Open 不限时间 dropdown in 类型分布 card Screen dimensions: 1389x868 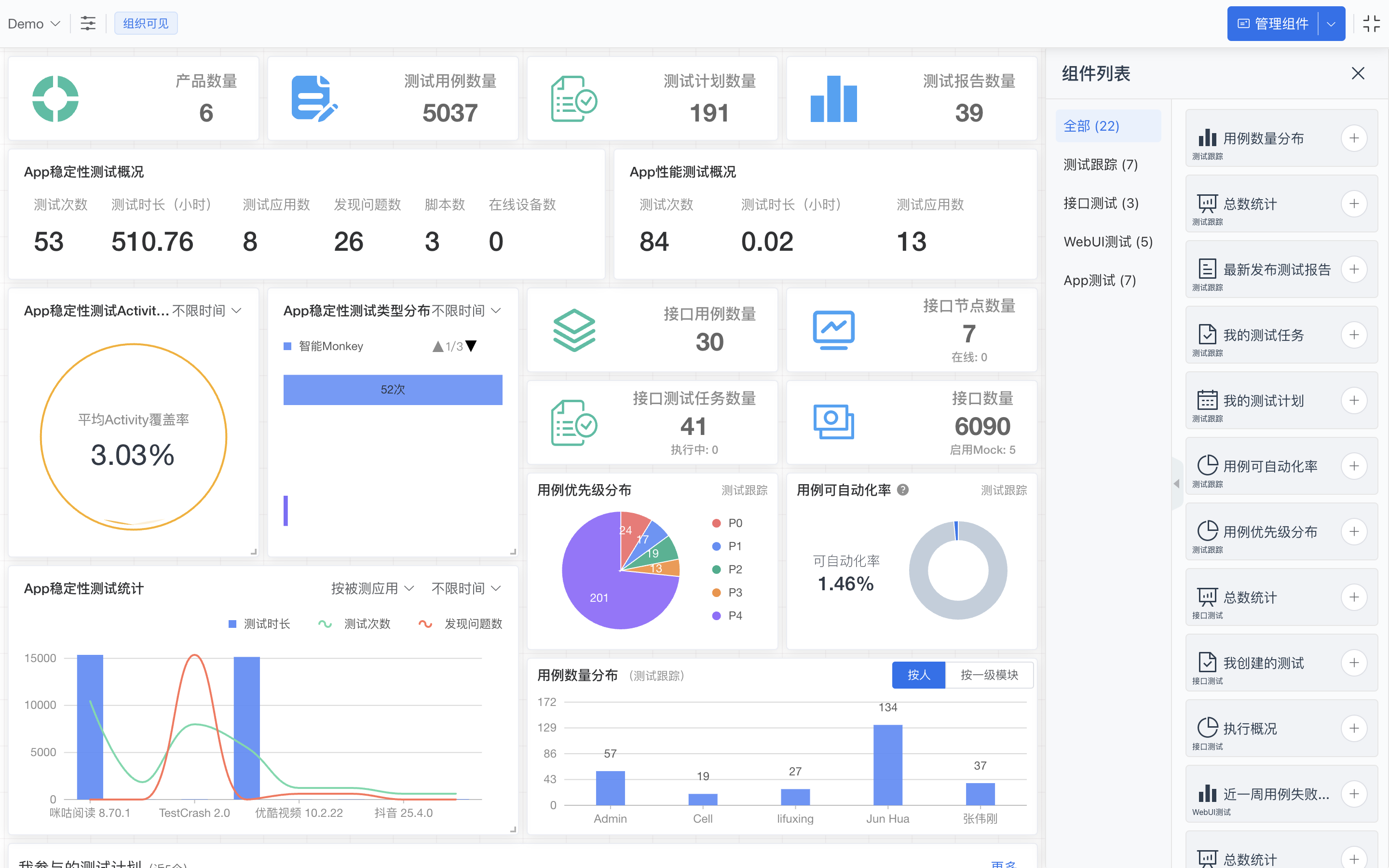tap(467, 311)
